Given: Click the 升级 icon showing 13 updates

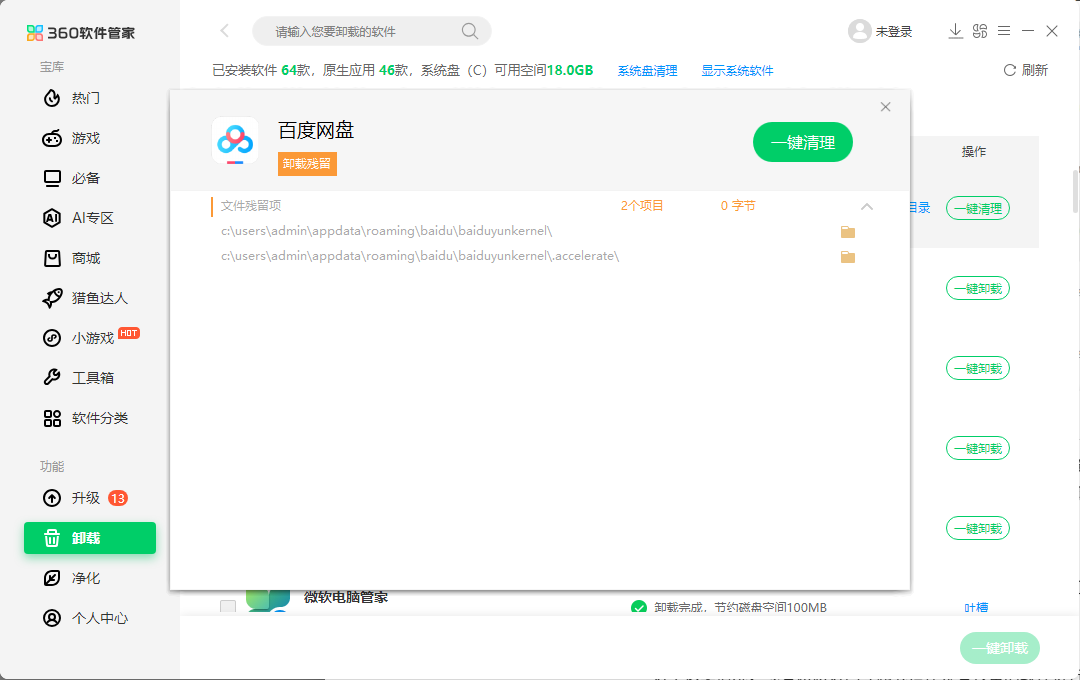Looking at the screenshot, I should tap(51, 498).
